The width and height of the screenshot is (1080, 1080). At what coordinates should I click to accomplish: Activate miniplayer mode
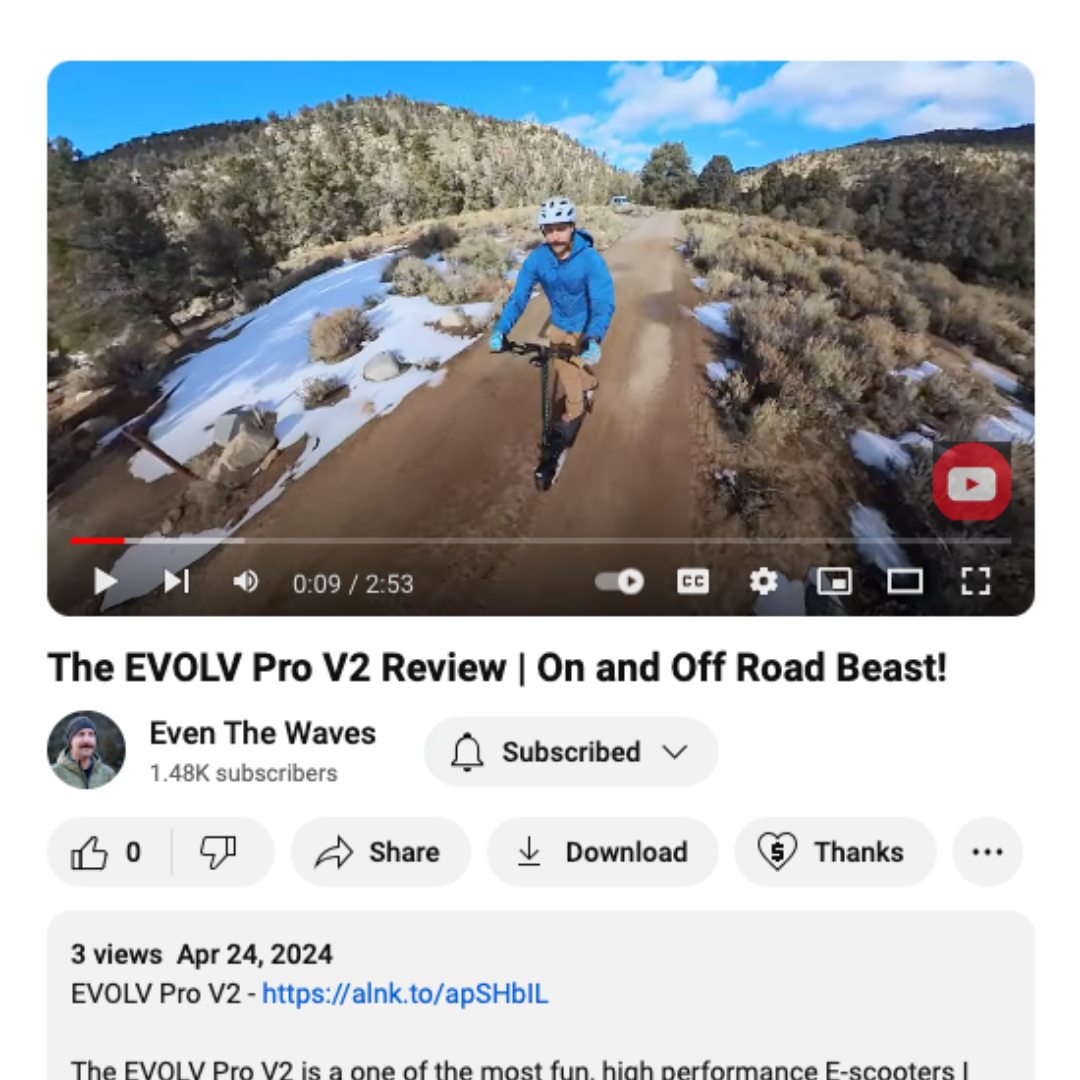coord(834,582)
